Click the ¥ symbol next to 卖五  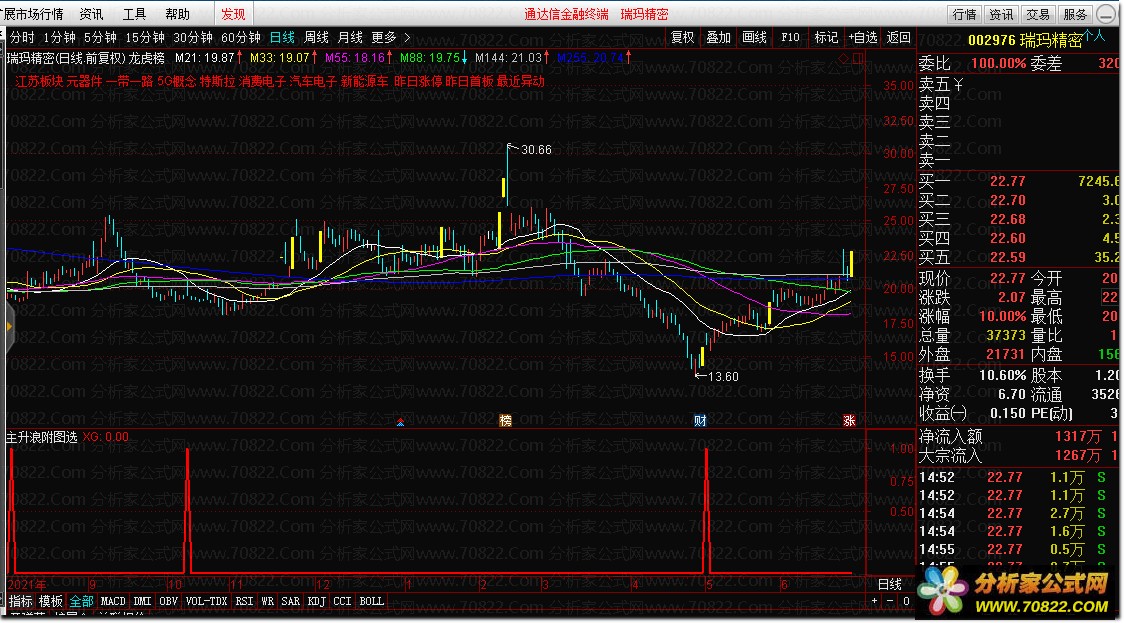pos(959,85)
